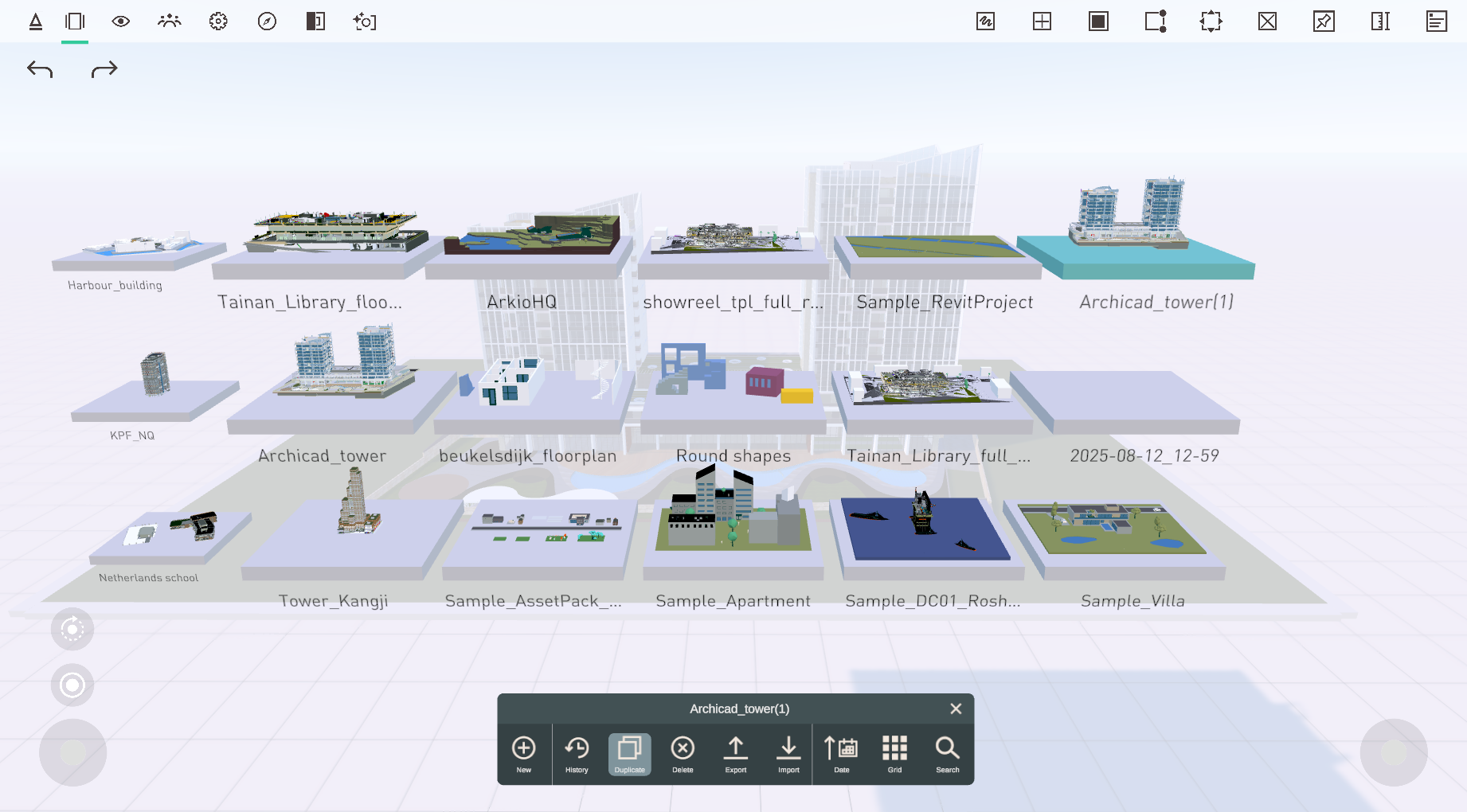Select the Sample_RevitProject scene thumbnail
The height and width of the screenshot is (812, 1467).
pyautogui.click(x=938, y=256)
